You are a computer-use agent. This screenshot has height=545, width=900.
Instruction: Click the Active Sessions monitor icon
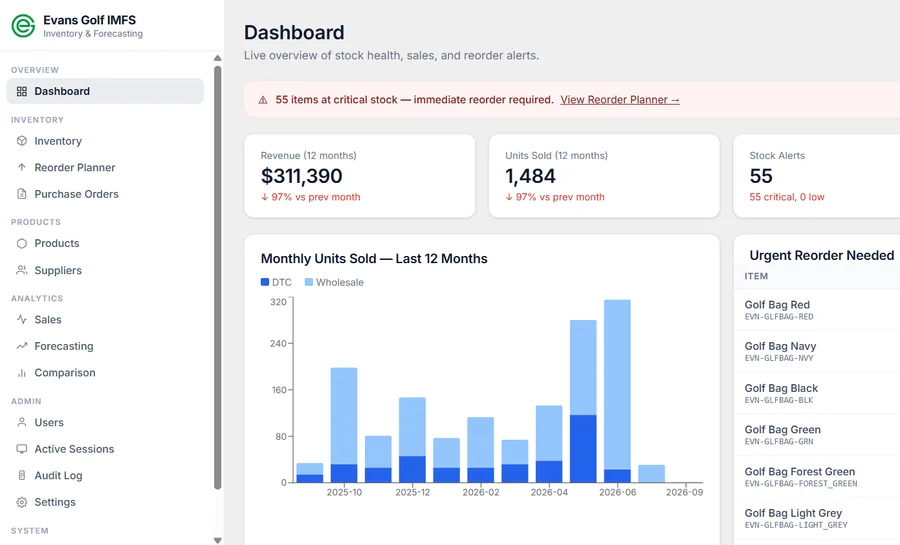22,449
